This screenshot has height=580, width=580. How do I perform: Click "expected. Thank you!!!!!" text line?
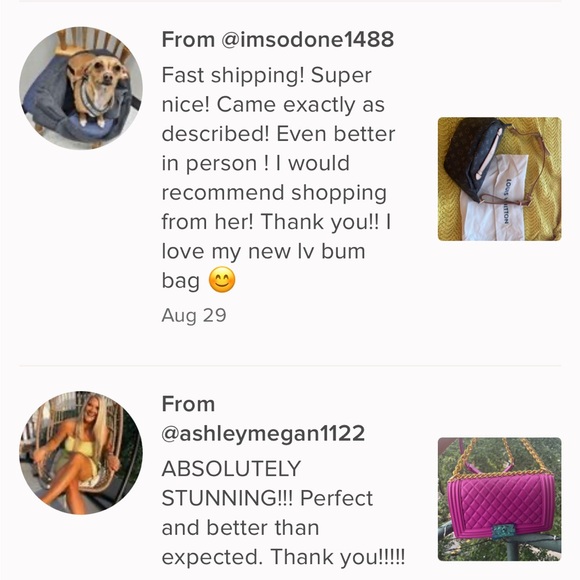coord(283,557)
